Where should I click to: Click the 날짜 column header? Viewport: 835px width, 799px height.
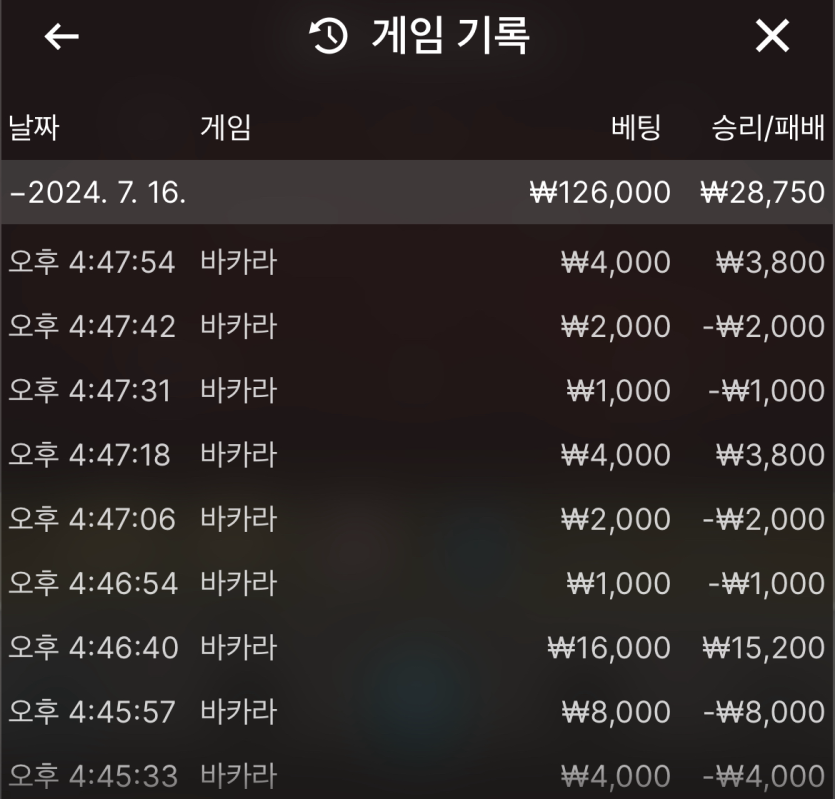[34, 128]
